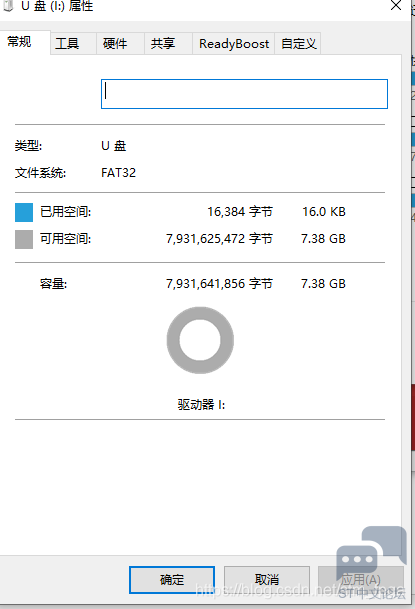Screen dimensions: 415x609
Task: Click the volume label text field
Action: tap(244, 94)
